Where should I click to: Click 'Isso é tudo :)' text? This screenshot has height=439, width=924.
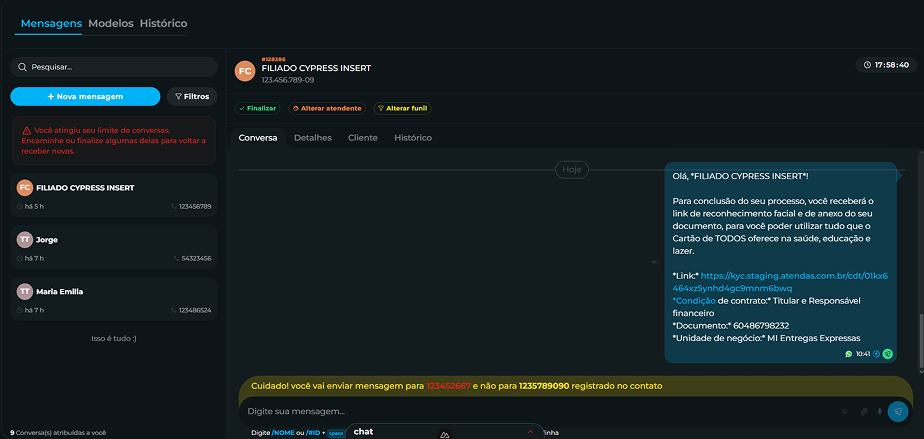pyautogui.click(x=114, y=339)
